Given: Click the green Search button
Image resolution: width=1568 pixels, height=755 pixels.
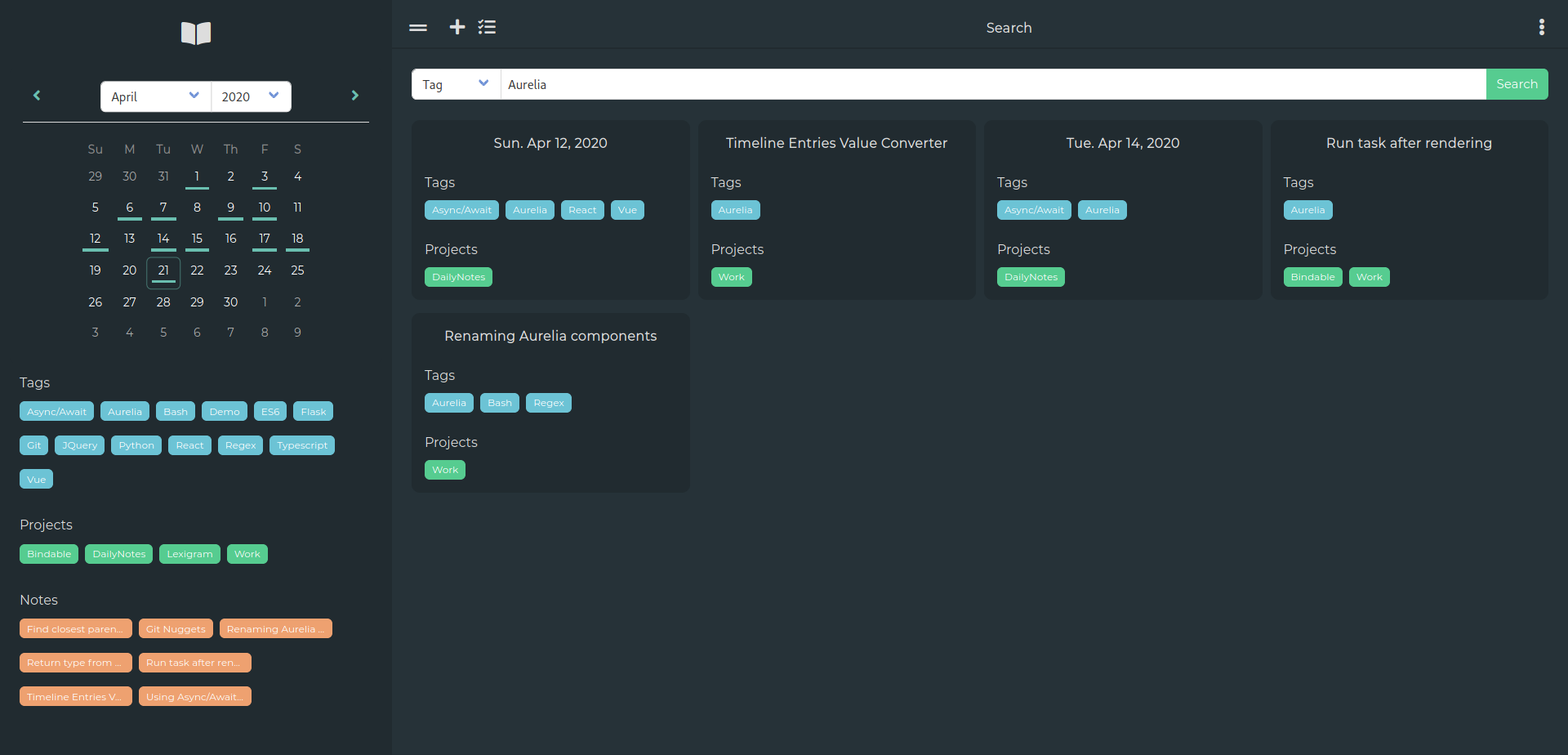Looking at the screenshot, I should point(1517,84).
